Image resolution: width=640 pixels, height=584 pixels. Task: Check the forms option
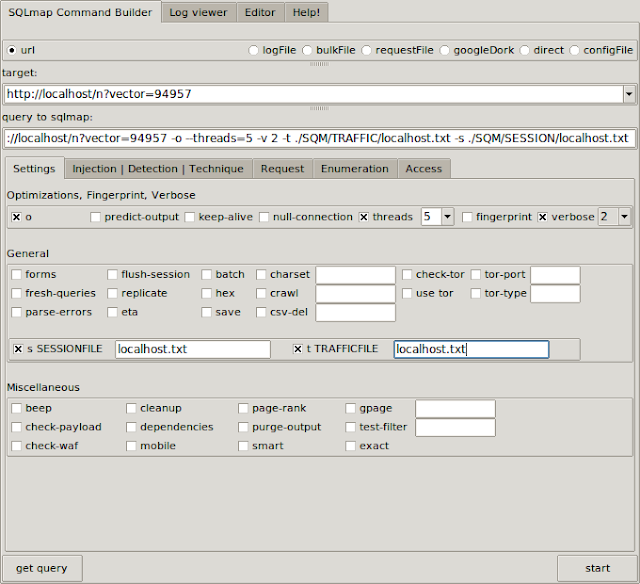pyautogui.click(x=16, y=275)
